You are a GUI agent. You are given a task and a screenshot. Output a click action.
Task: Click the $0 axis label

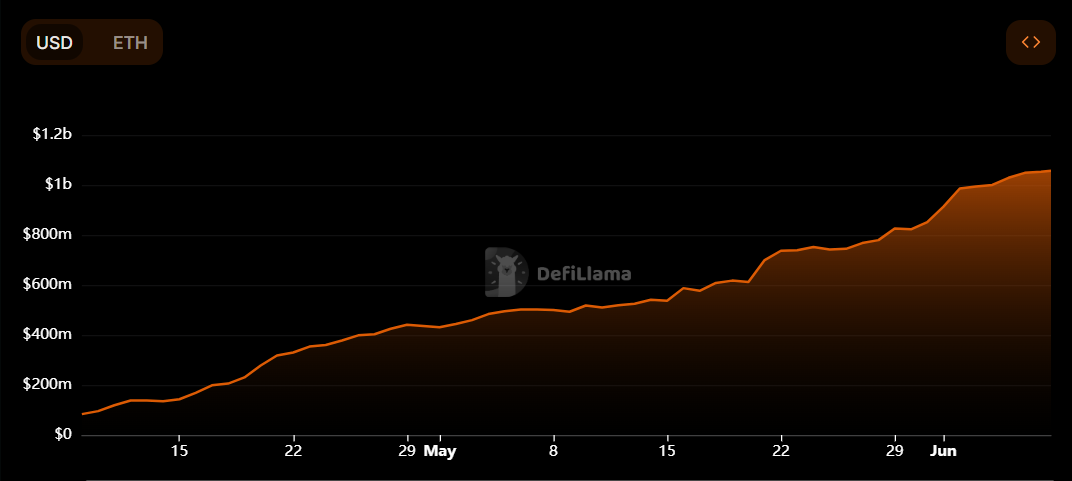tap(62, 435)
